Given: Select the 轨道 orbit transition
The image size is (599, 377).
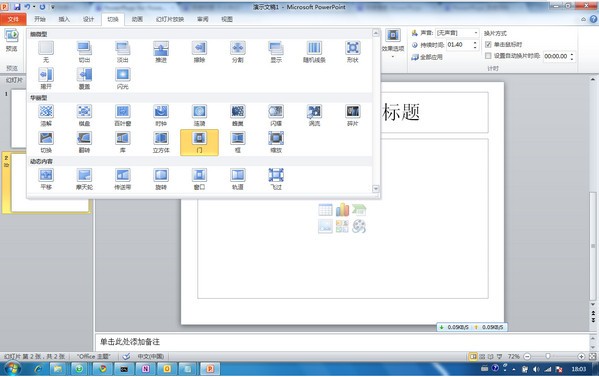Looking at the screenshot, I should [x=238, y=179].
